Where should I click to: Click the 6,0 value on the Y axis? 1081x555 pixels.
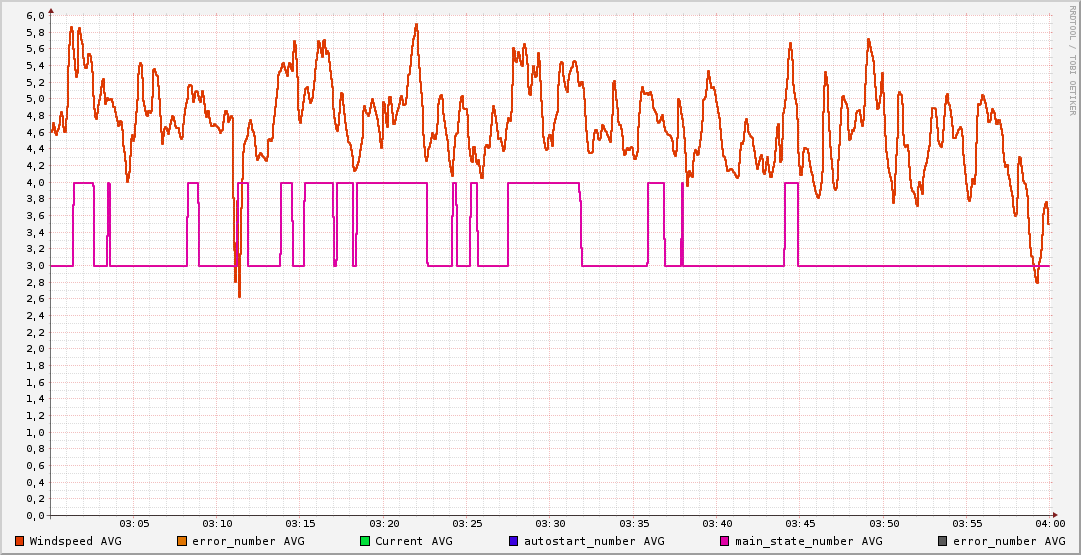[x=34, y=16]
